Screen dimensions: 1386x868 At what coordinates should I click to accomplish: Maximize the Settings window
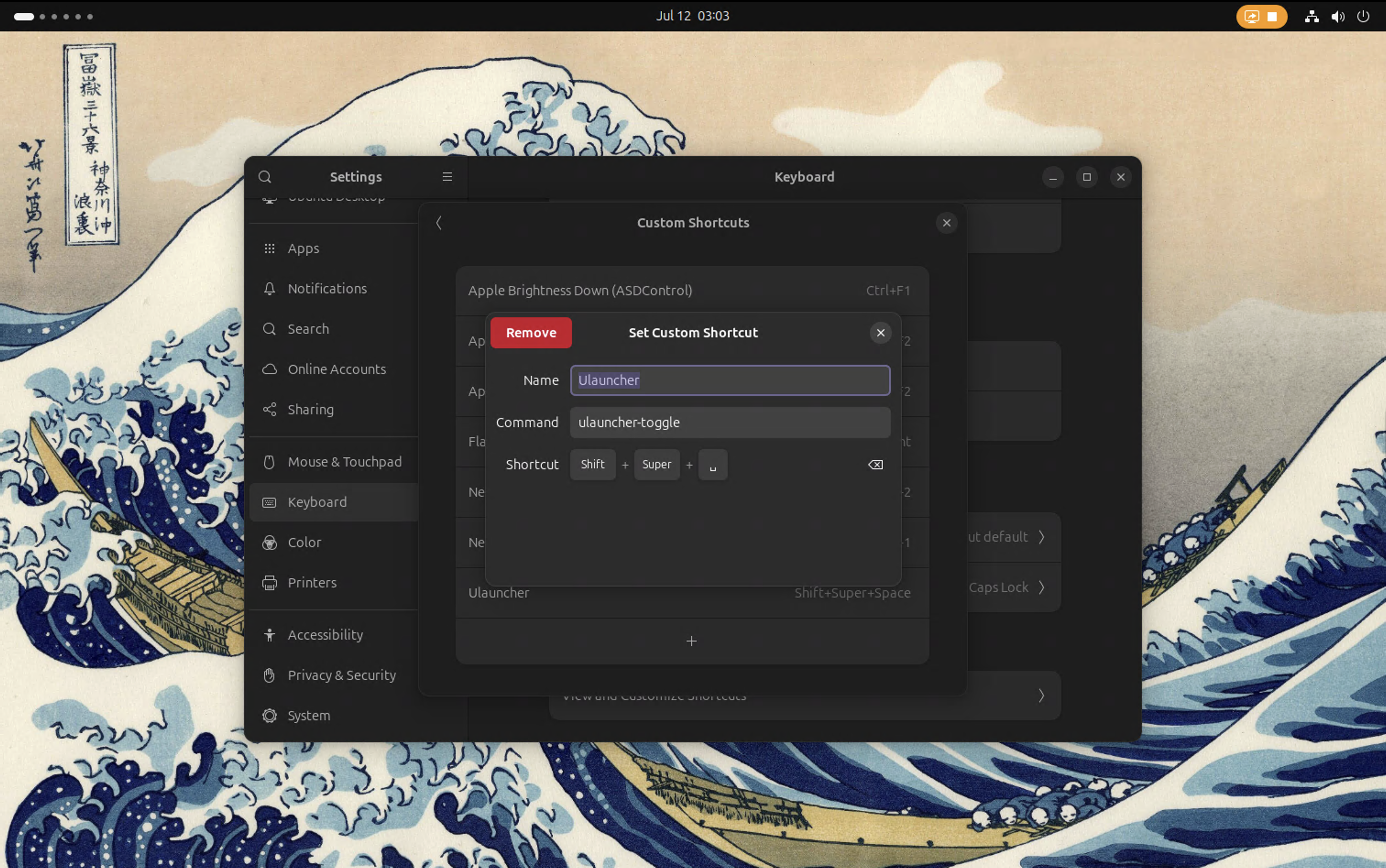(1086, 177)
